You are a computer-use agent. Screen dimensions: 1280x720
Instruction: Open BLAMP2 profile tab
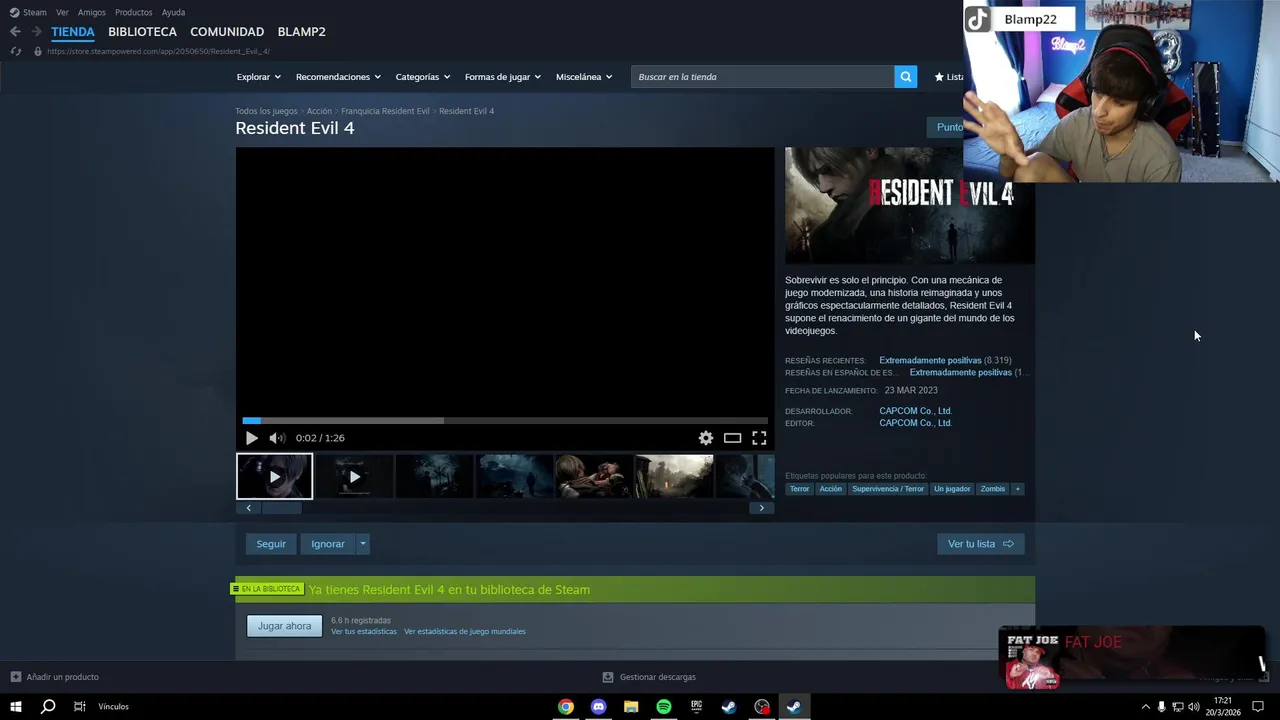pos(301,32)
